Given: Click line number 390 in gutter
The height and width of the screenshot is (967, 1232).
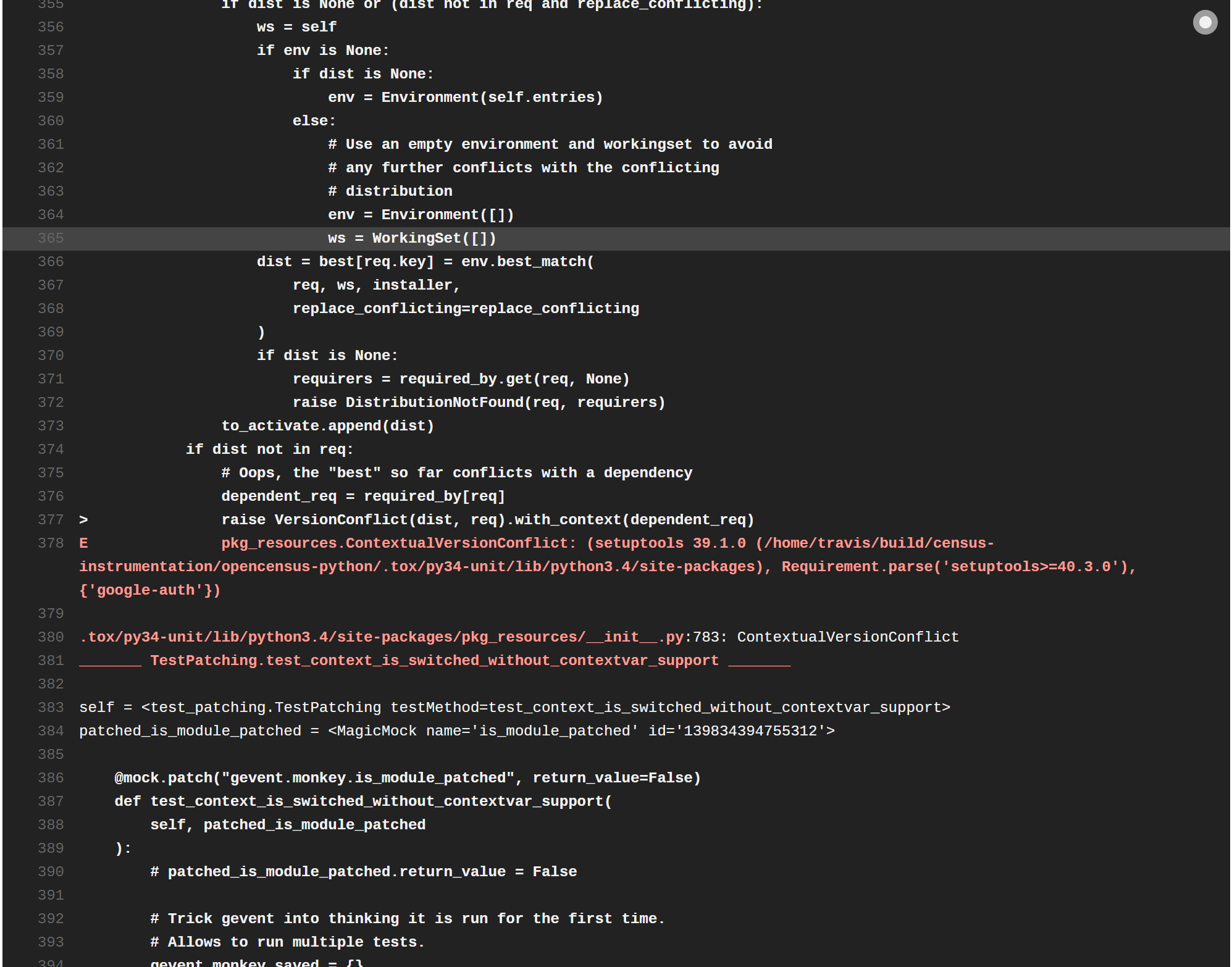Looking at the screenshot, I should [51, 872].
